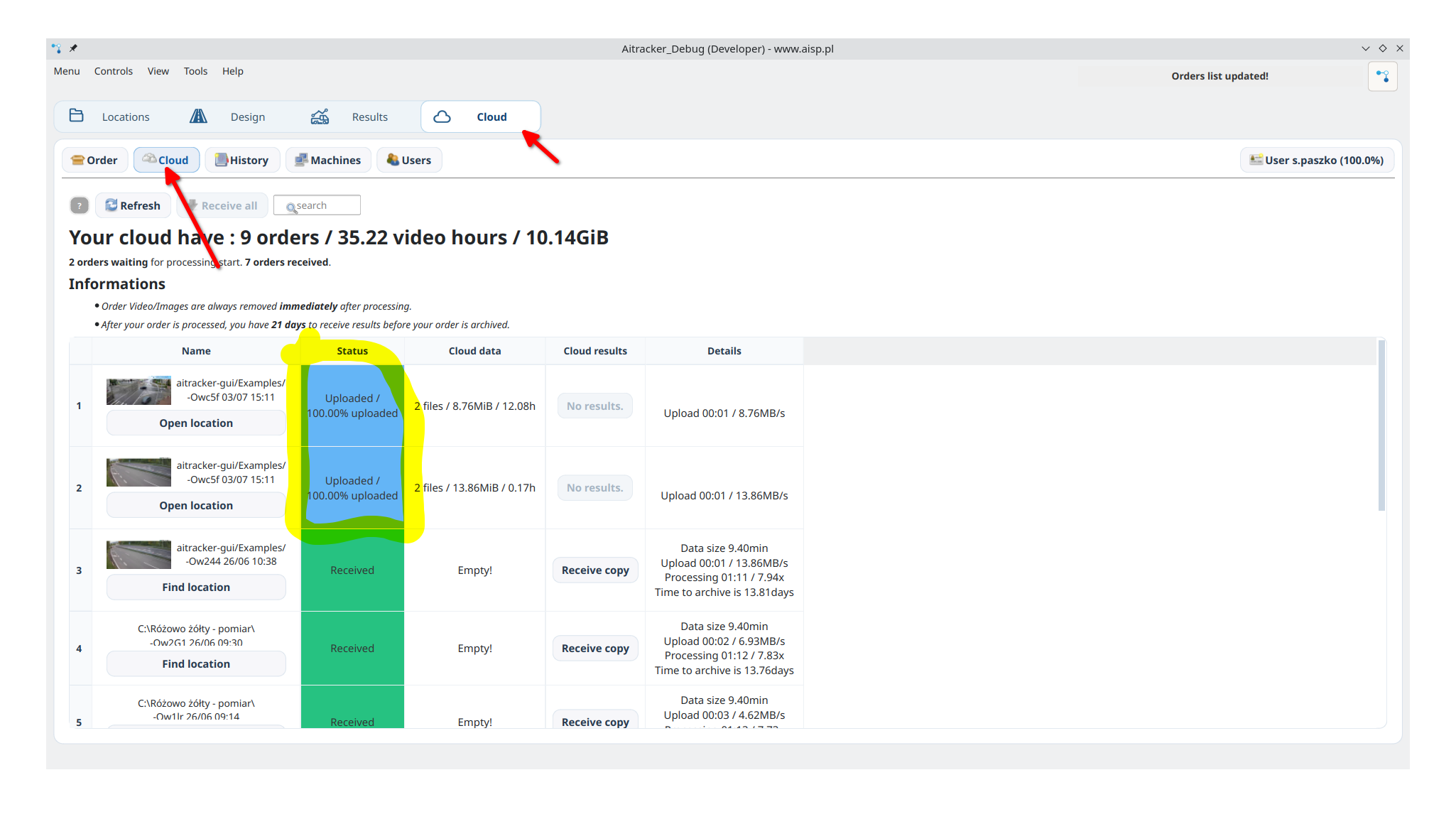Click 'Time to archive is 13.81days' text
This screenshot has height=824, width=1456.
click(x=724, y=592)
